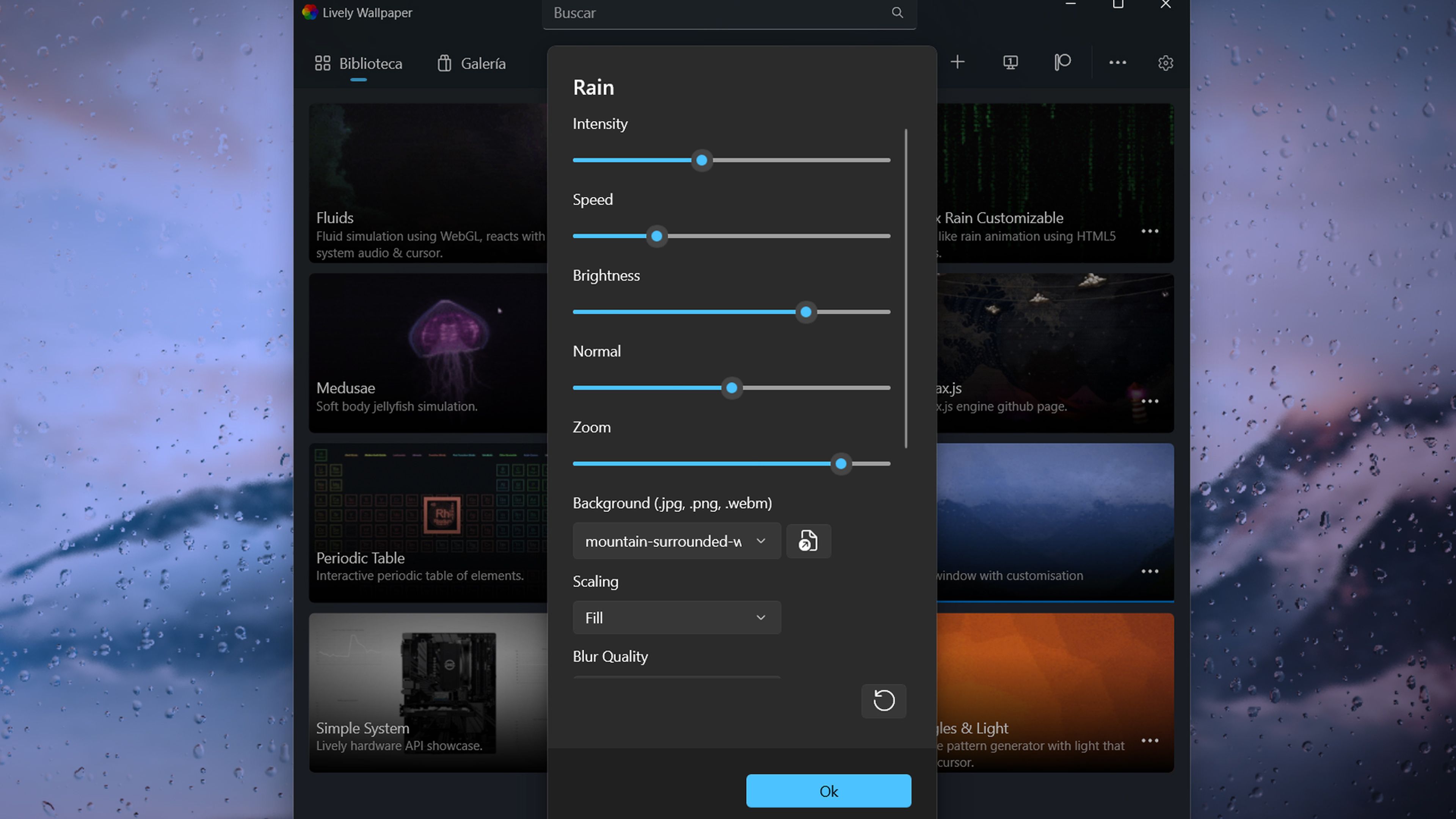Open options dots for Rain Customizable card
Screen dimensions: 1456x819
(1150, 231)
